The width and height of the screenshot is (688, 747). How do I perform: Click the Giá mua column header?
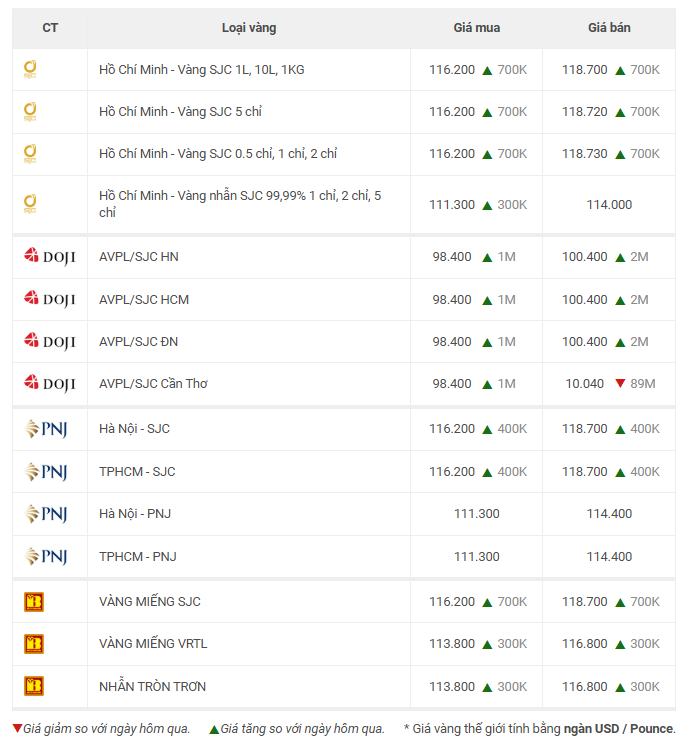(x=476, y=28)
